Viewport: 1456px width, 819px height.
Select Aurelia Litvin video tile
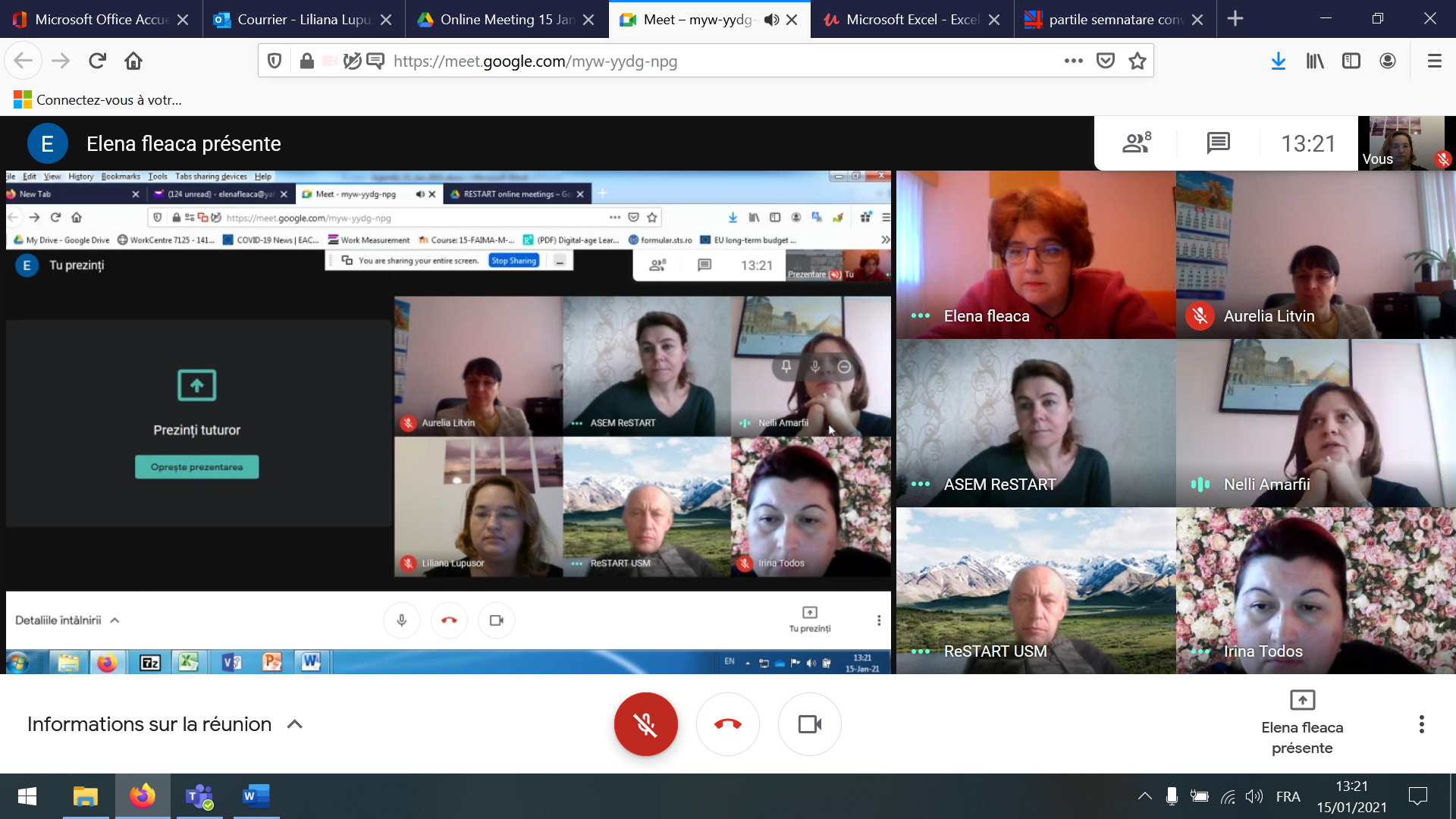tap(1316, 254)
